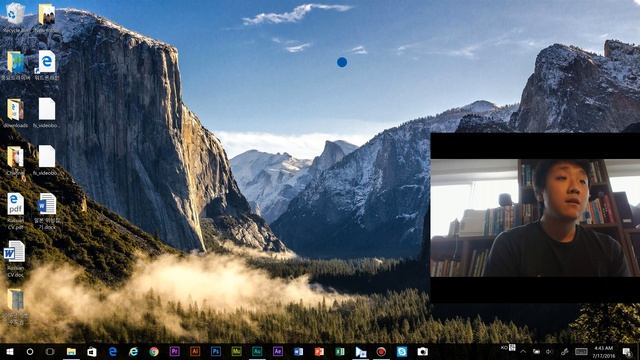Screen dimensions: 640x360
Task: Launch Internet Explorer from the taskbar
Action: (x=133, y=351)
